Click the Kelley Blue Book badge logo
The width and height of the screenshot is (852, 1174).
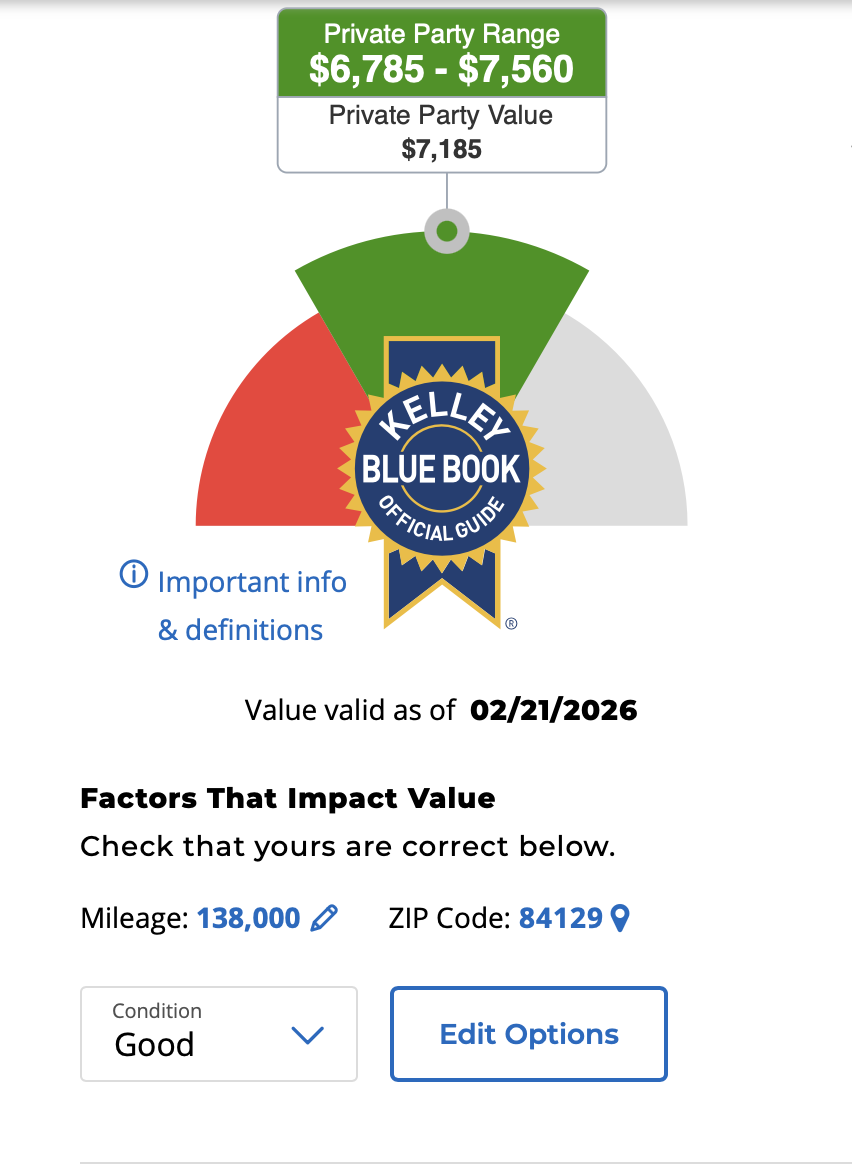[441, 470]
